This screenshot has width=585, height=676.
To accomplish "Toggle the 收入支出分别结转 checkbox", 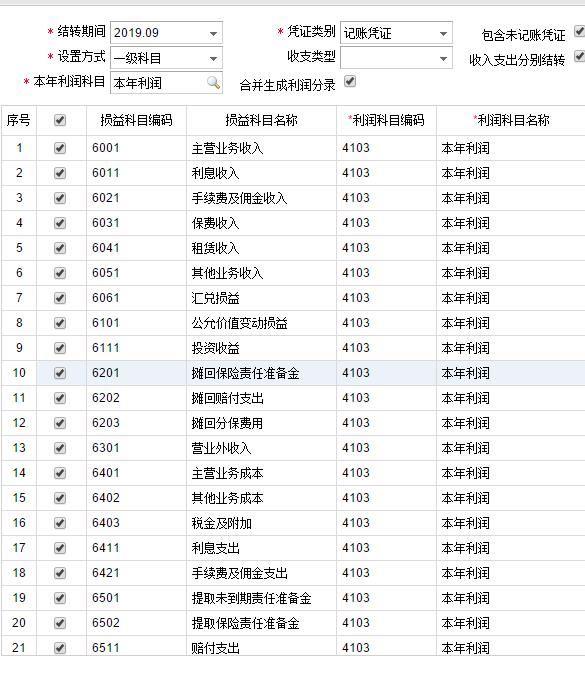I will pyautogui.click(x=579, y=56).
